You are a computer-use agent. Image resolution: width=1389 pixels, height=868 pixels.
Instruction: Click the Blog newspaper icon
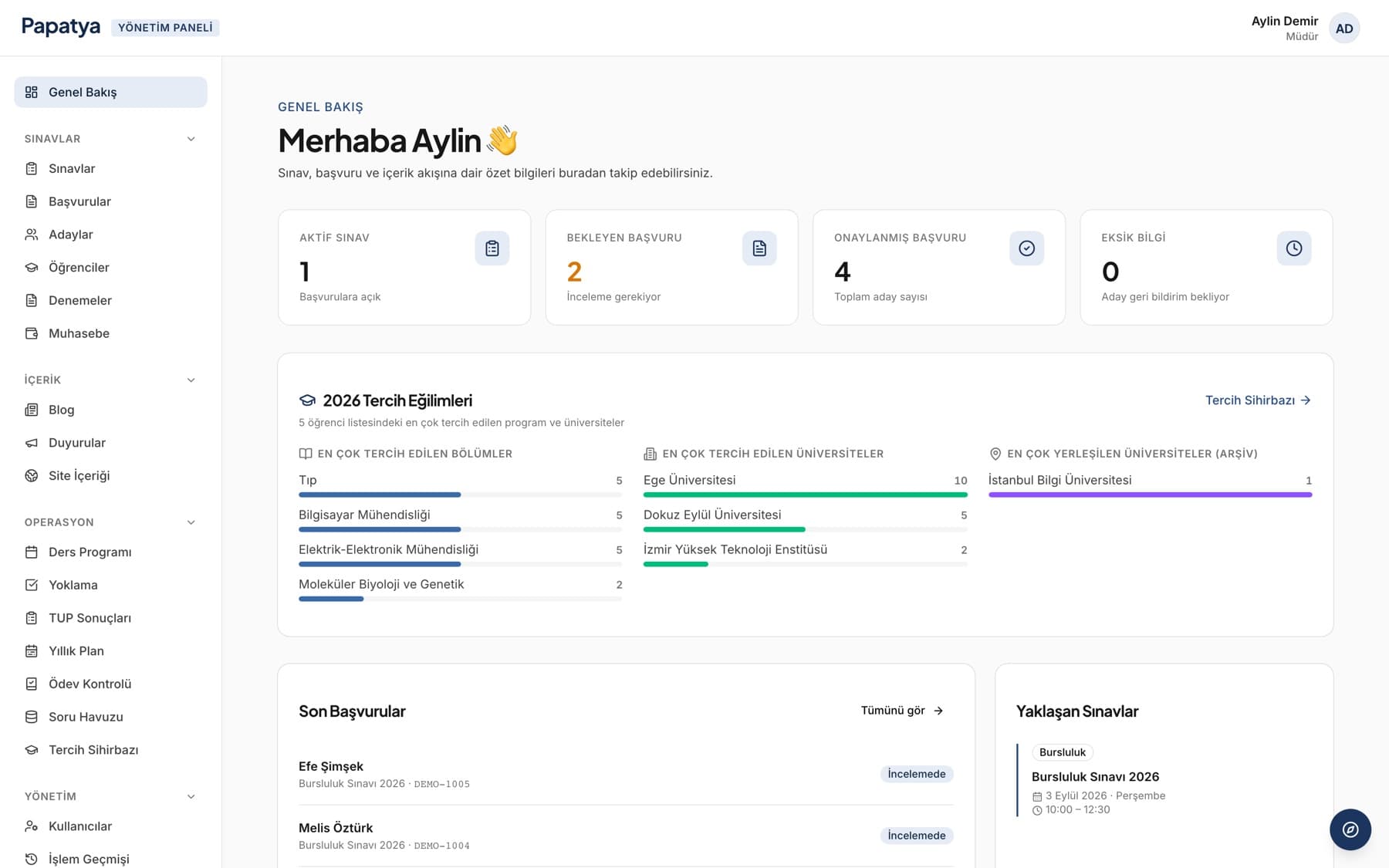click(x=32, y=410)
